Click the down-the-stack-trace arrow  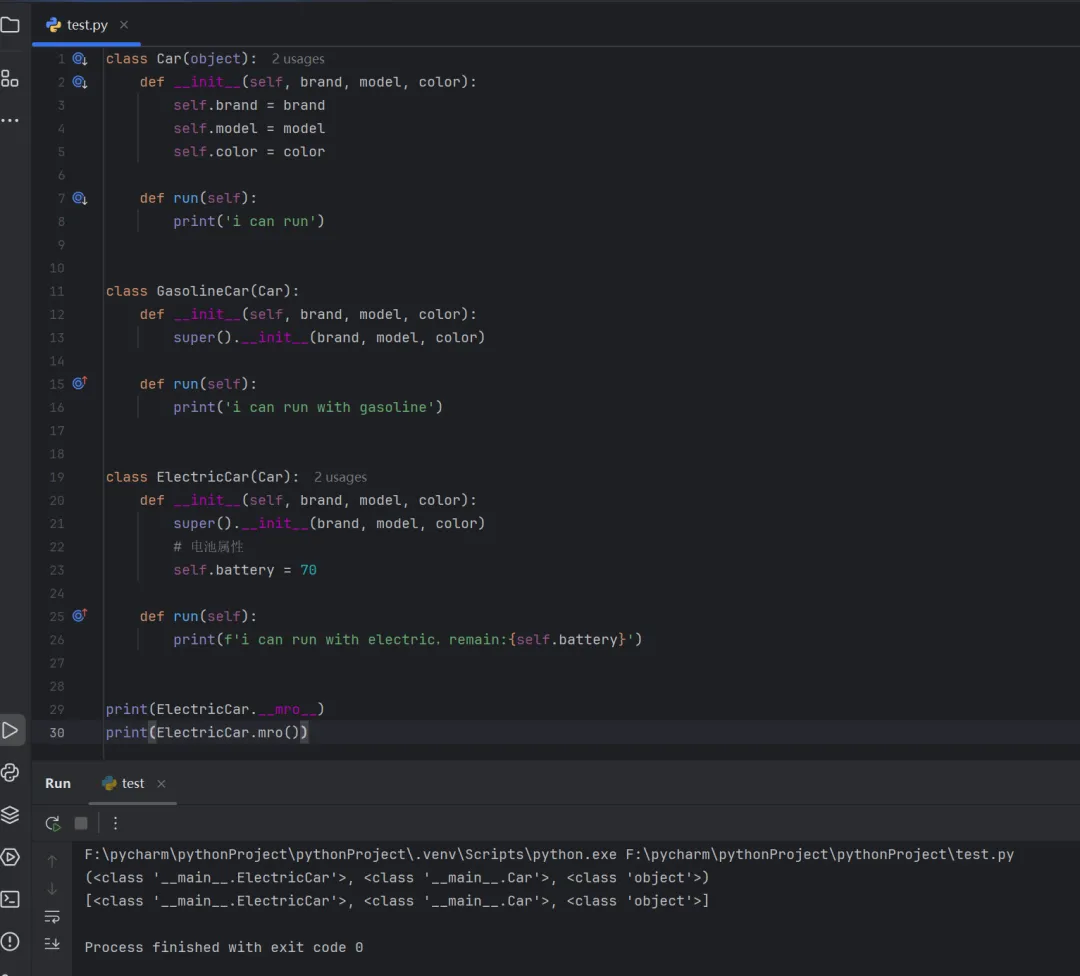(x=52, y=889)
